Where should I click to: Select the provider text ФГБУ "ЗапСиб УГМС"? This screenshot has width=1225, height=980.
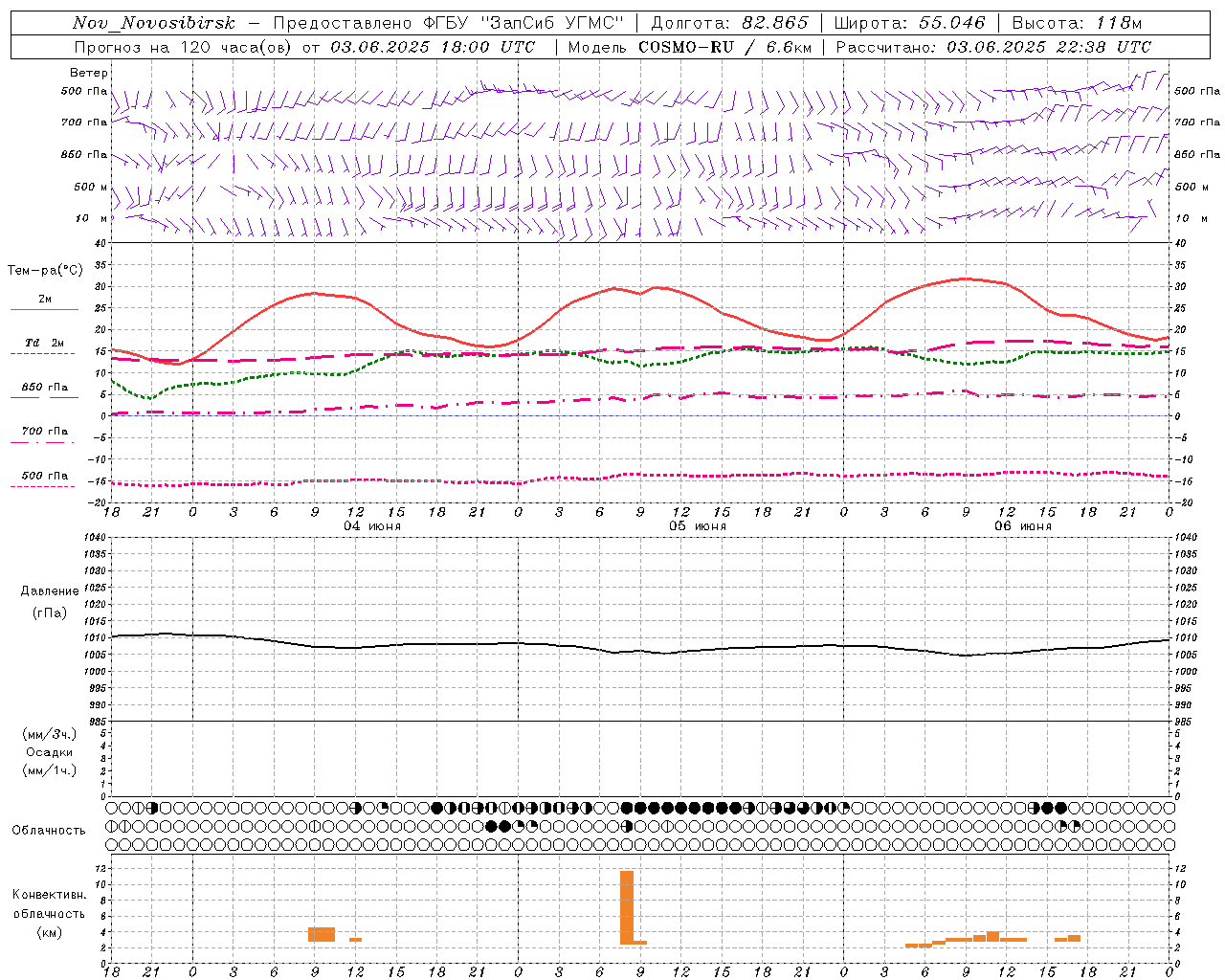(523, 23)
